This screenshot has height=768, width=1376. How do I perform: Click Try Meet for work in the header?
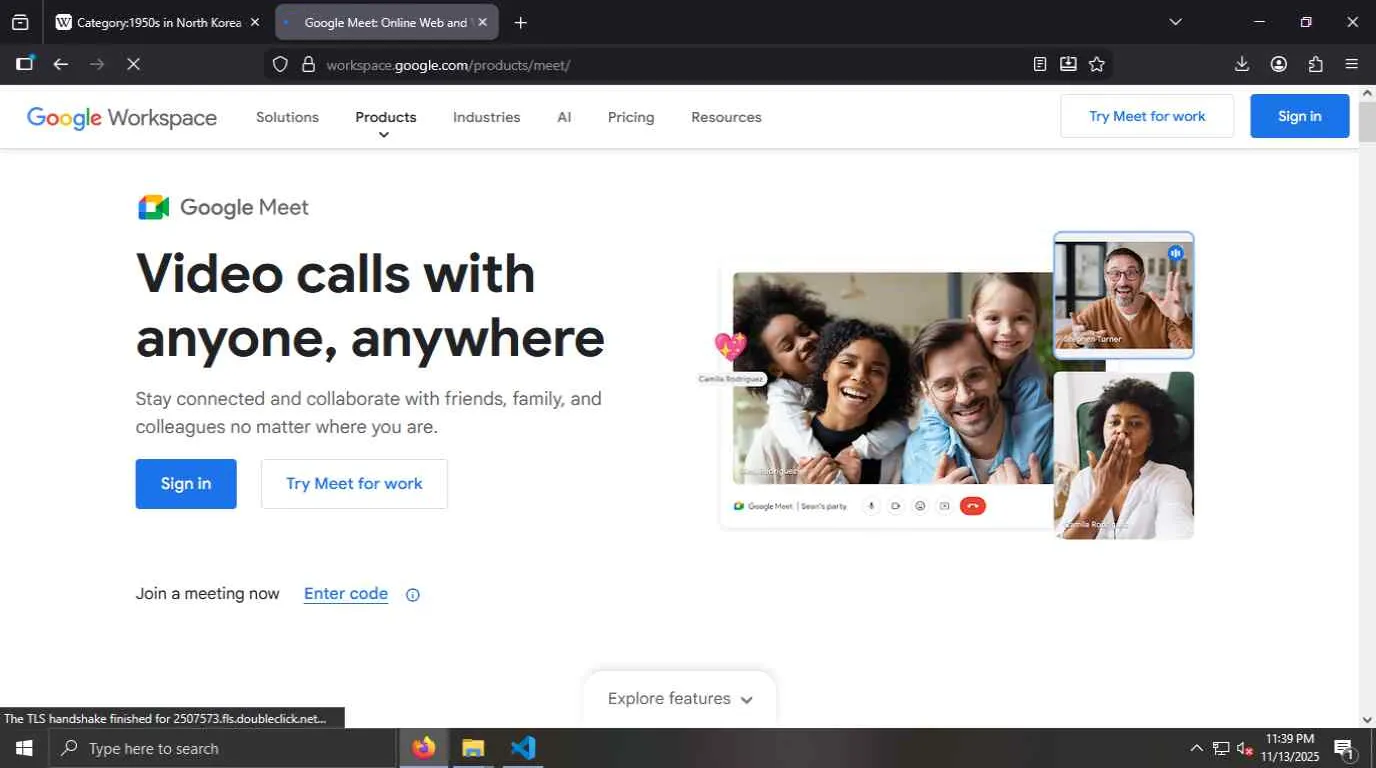click(x=1147, y=116)
